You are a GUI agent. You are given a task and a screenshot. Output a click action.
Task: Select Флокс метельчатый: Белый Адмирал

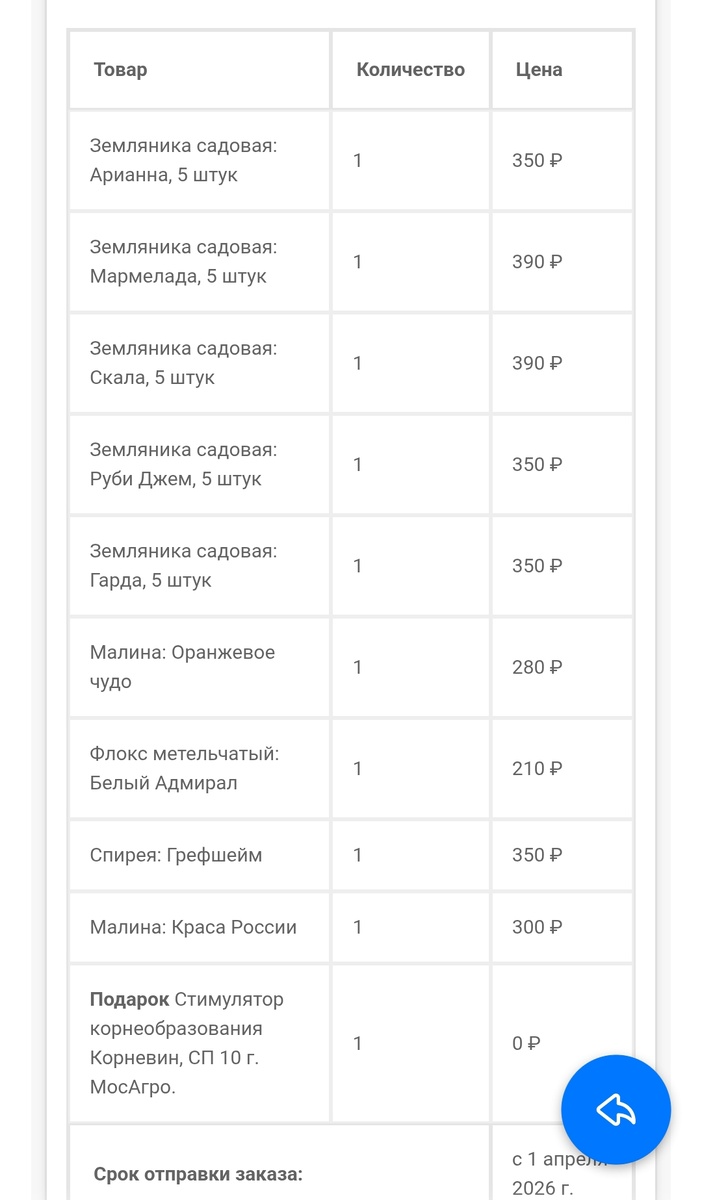click(x=184, y=769)
